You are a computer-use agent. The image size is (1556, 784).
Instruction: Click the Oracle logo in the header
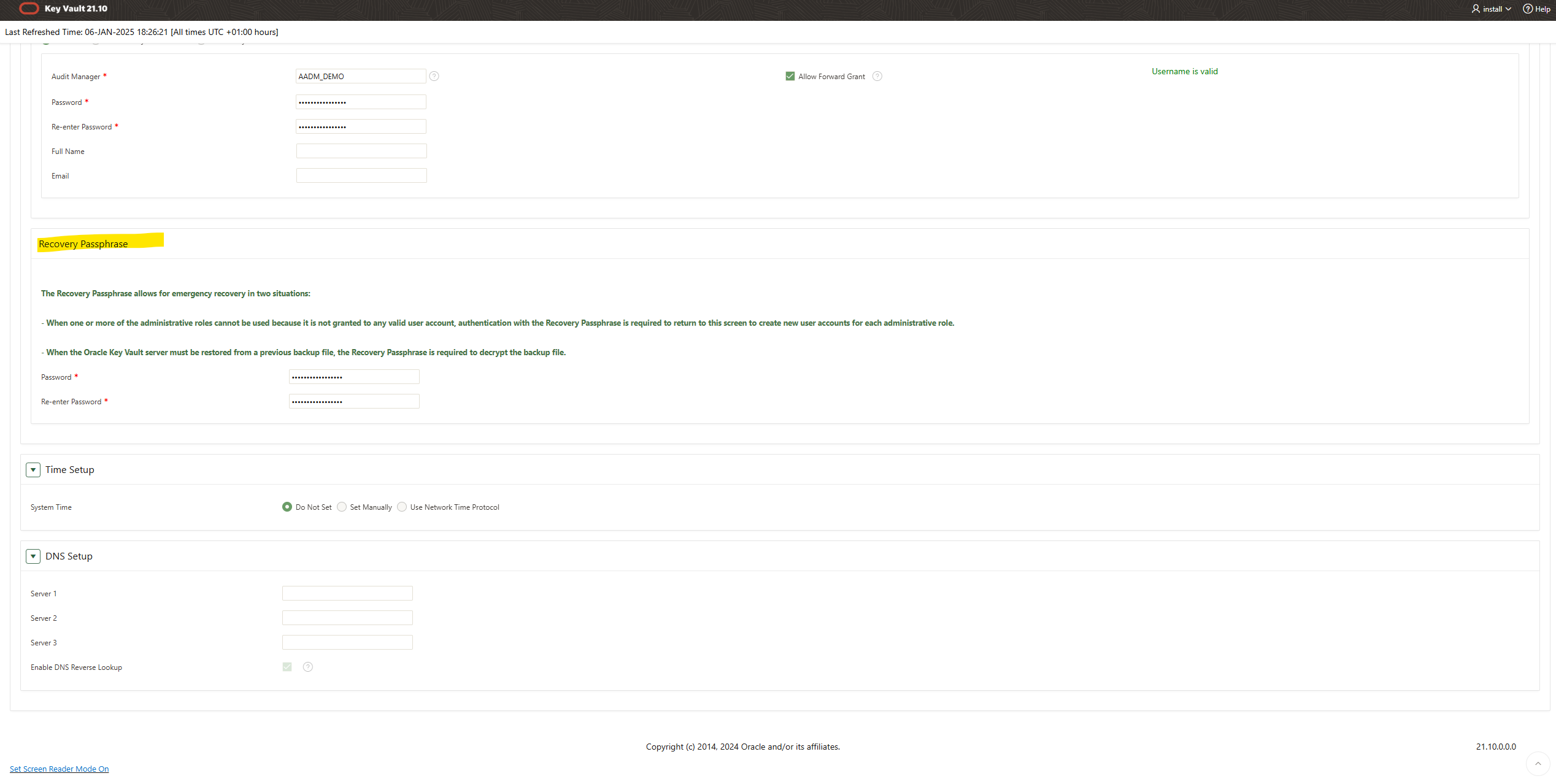[29, 9]
